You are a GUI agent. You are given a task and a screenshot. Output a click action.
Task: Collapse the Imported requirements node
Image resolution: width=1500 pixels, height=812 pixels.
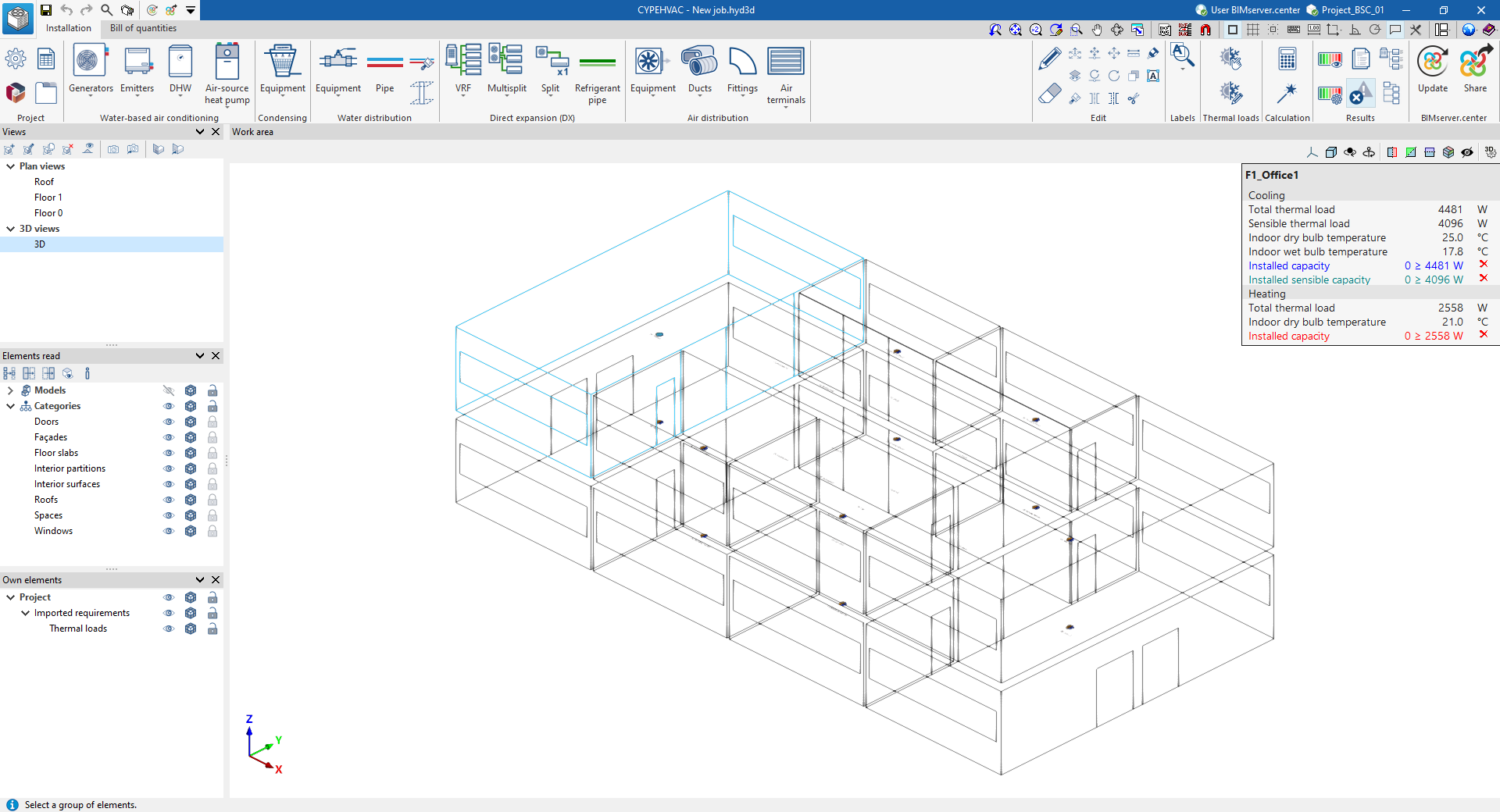pos(25,613)
